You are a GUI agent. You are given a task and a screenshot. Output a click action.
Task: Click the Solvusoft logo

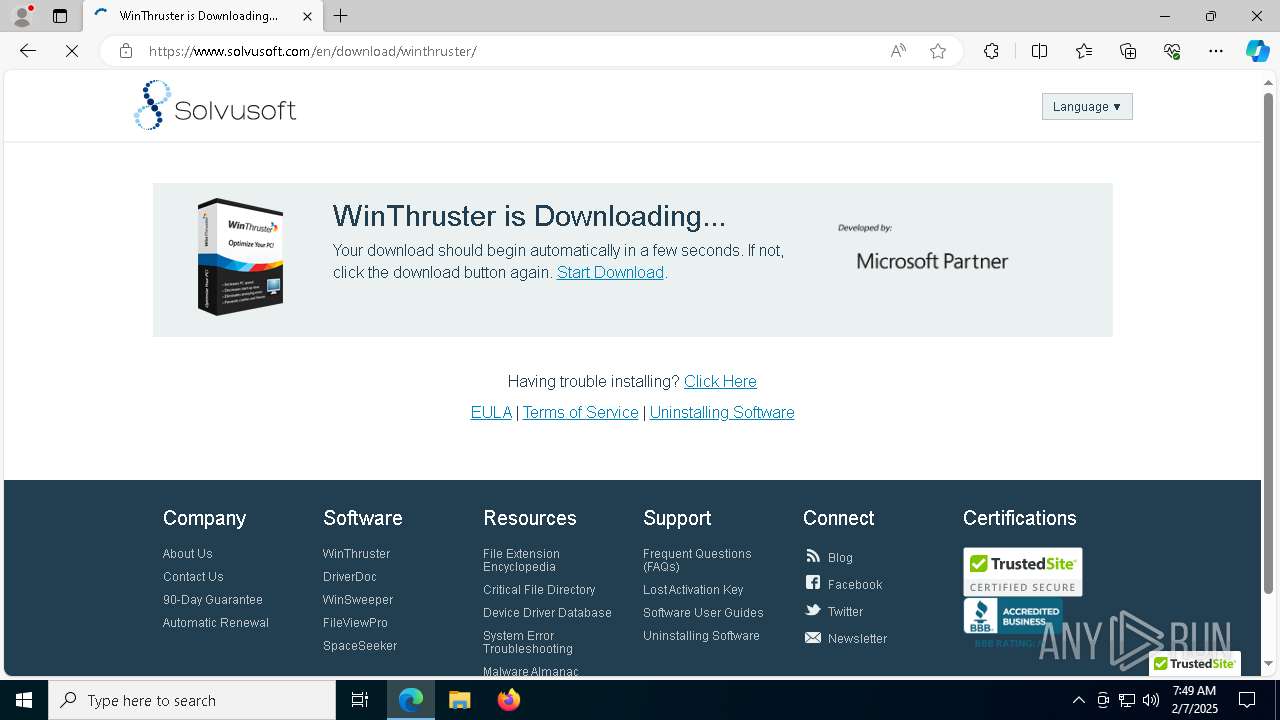215,106
